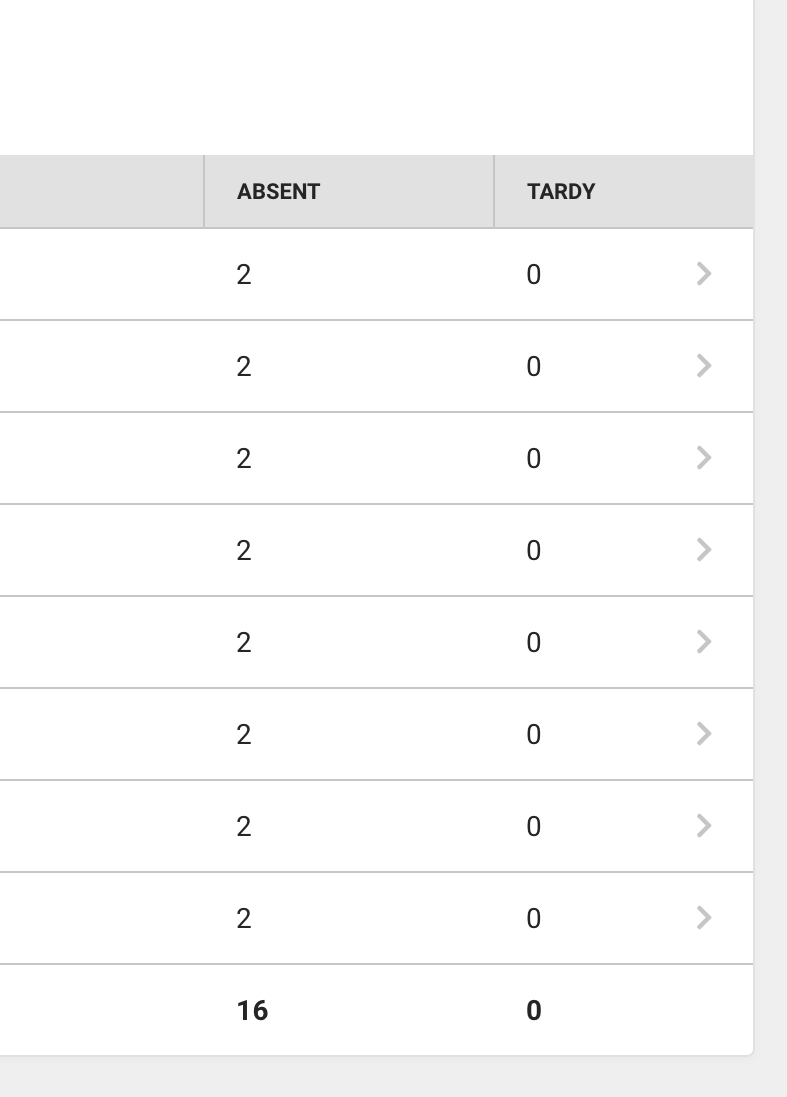787x1097 pixels.
Task: Open the third row's right chevron
Action: [x=704, y=458]
